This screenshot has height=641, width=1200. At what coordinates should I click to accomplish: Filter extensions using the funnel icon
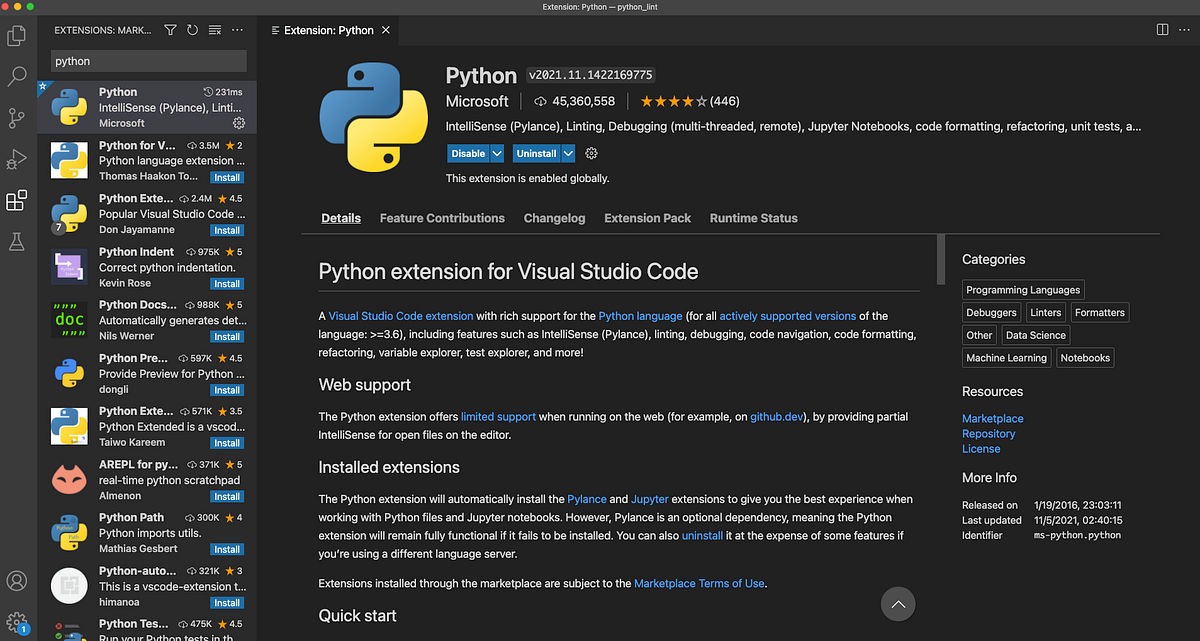[170, 30]
